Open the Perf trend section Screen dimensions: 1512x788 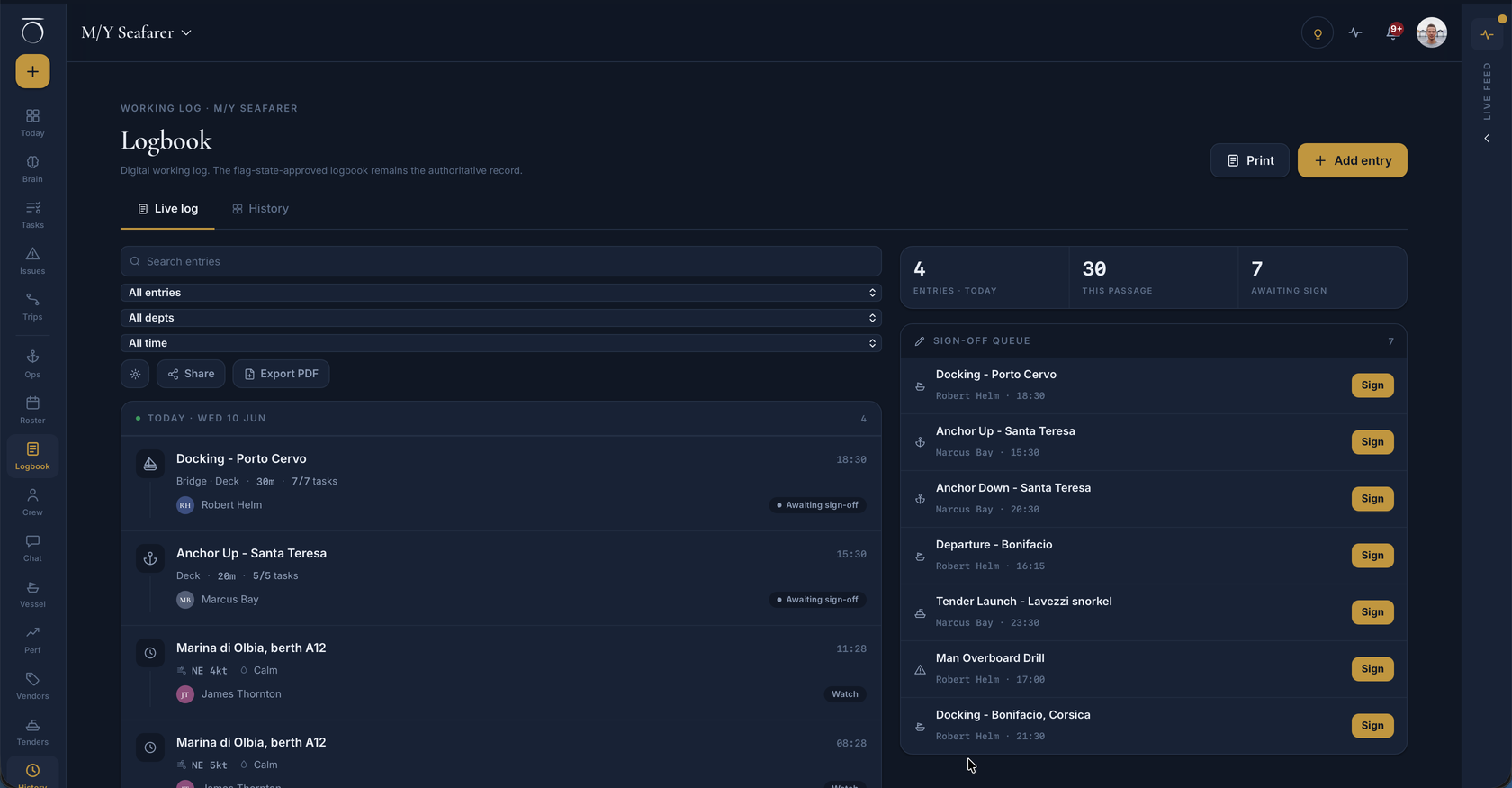(32, 639)
